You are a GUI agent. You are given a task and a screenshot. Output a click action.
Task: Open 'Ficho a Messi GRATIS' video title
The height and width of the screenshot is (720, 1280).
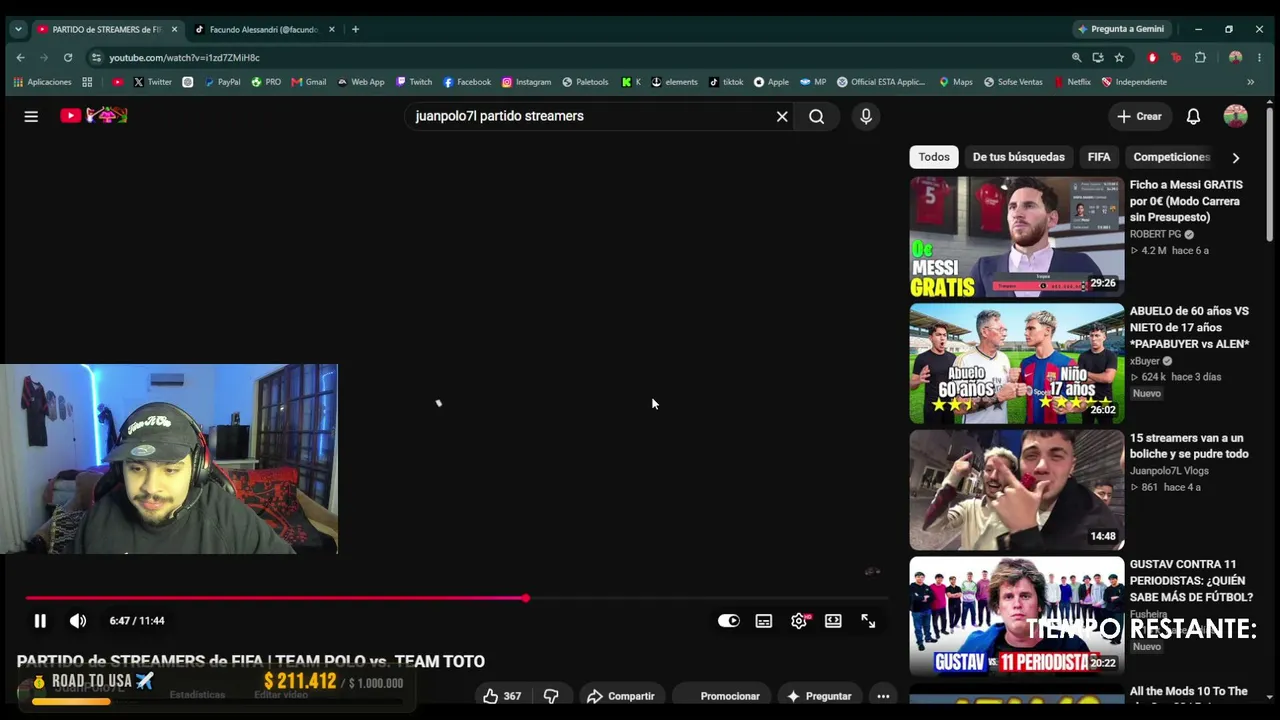(x=1186, y=201)
